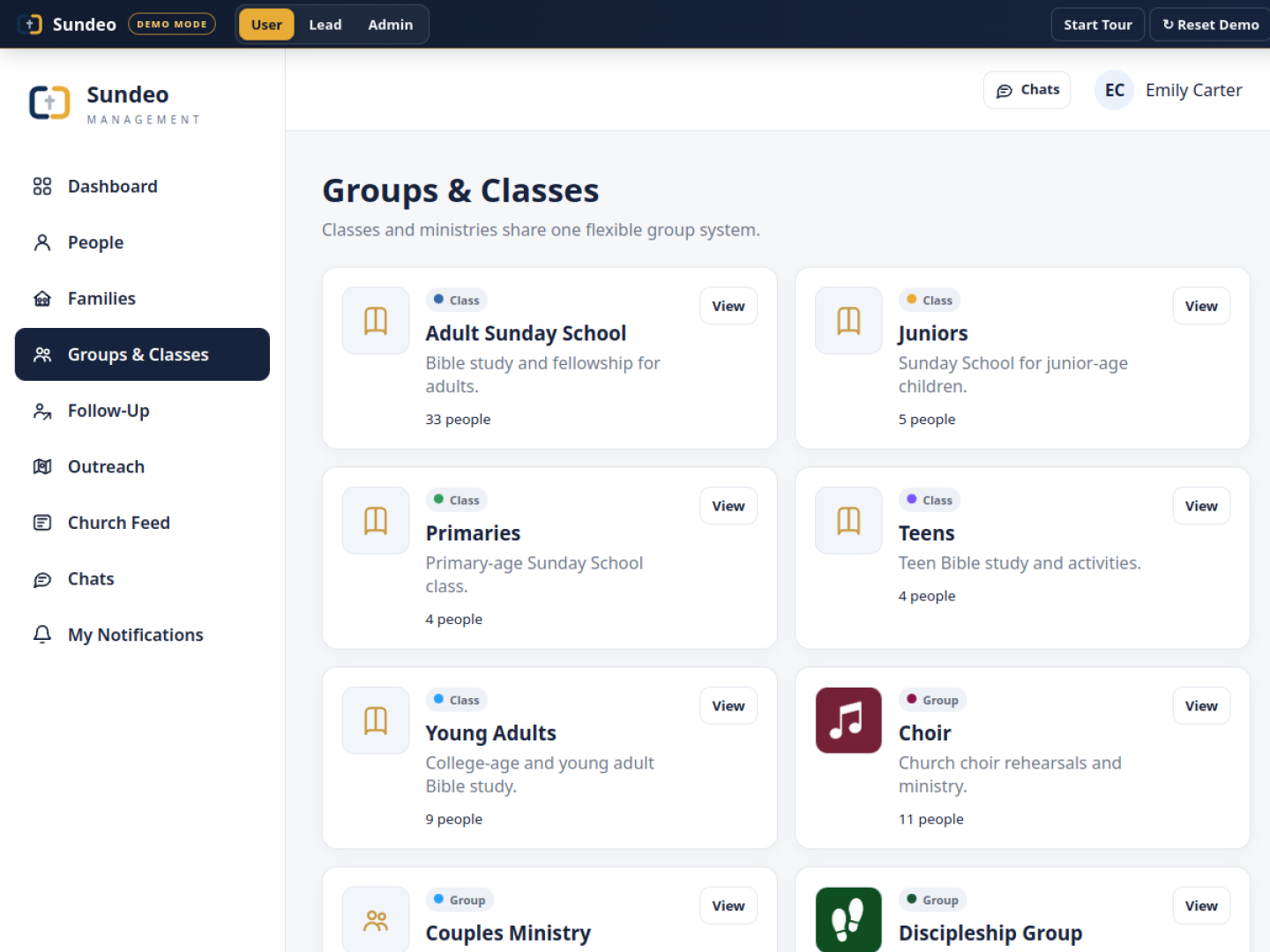Switch to the Lead role tab
The height and width of the screenshot is (952, 1270).
coord(325,25)
